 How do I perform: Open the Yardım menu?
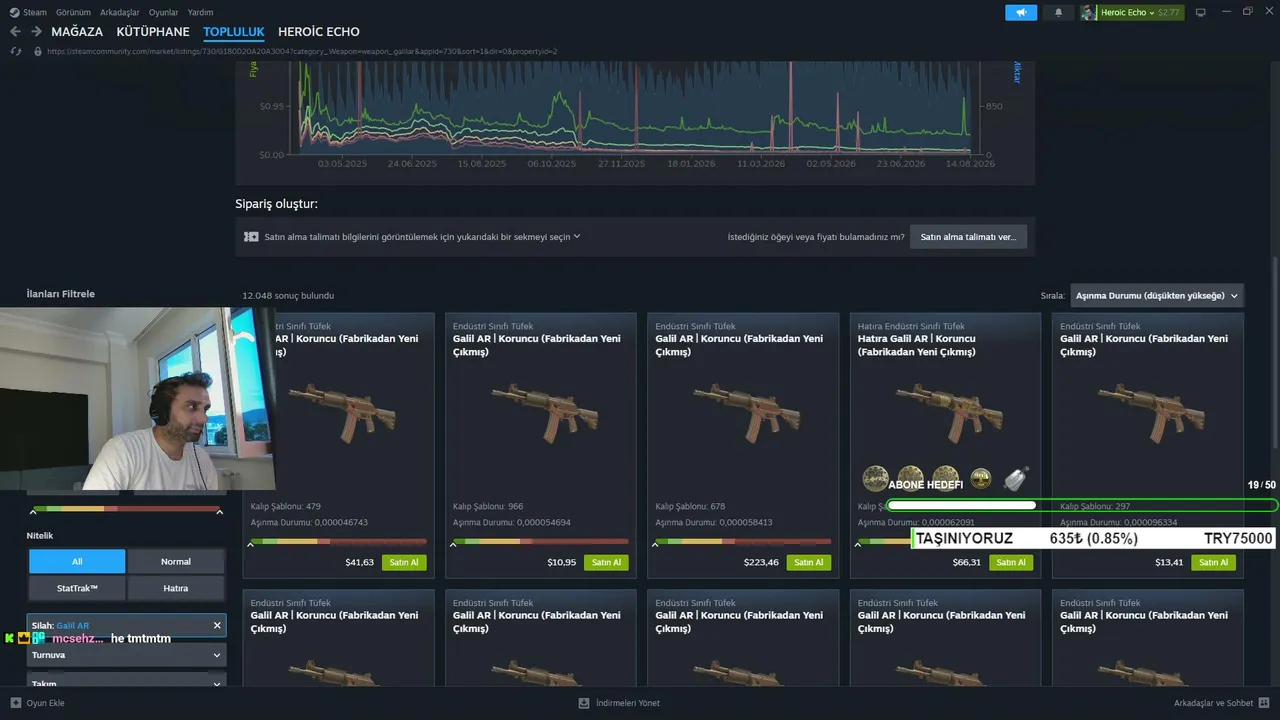tap(200, 12)
